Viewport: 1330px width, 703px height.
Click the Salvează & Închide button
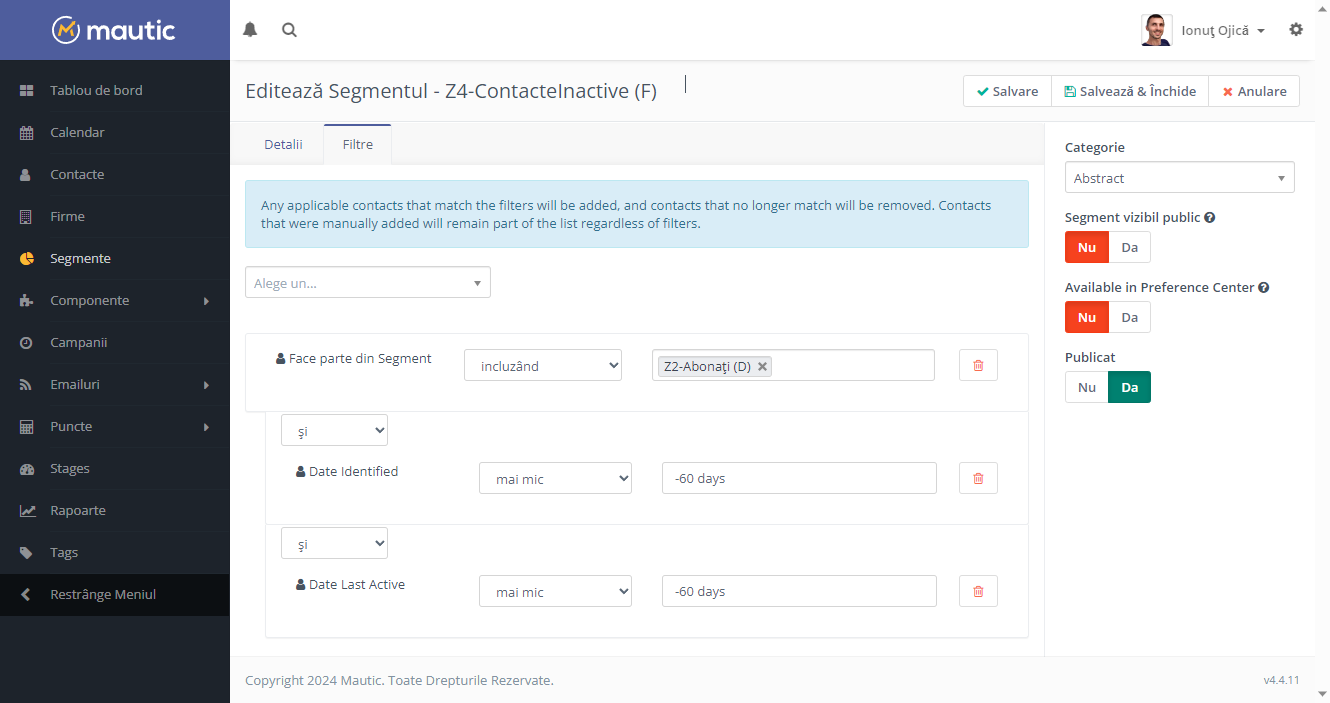1130,91
